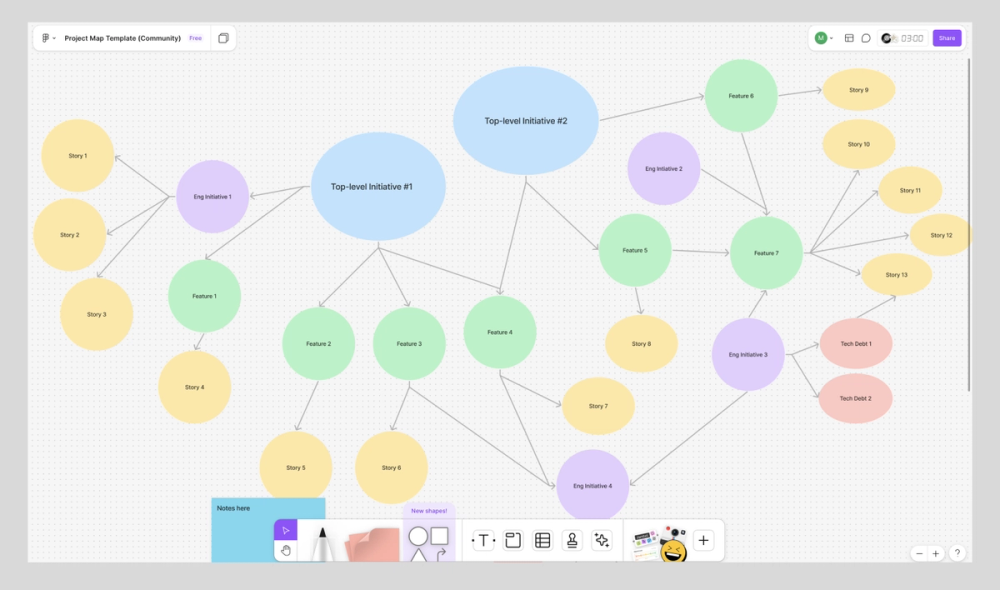Select the Section tool
The image size is (1000, 590).
[513, 540]
